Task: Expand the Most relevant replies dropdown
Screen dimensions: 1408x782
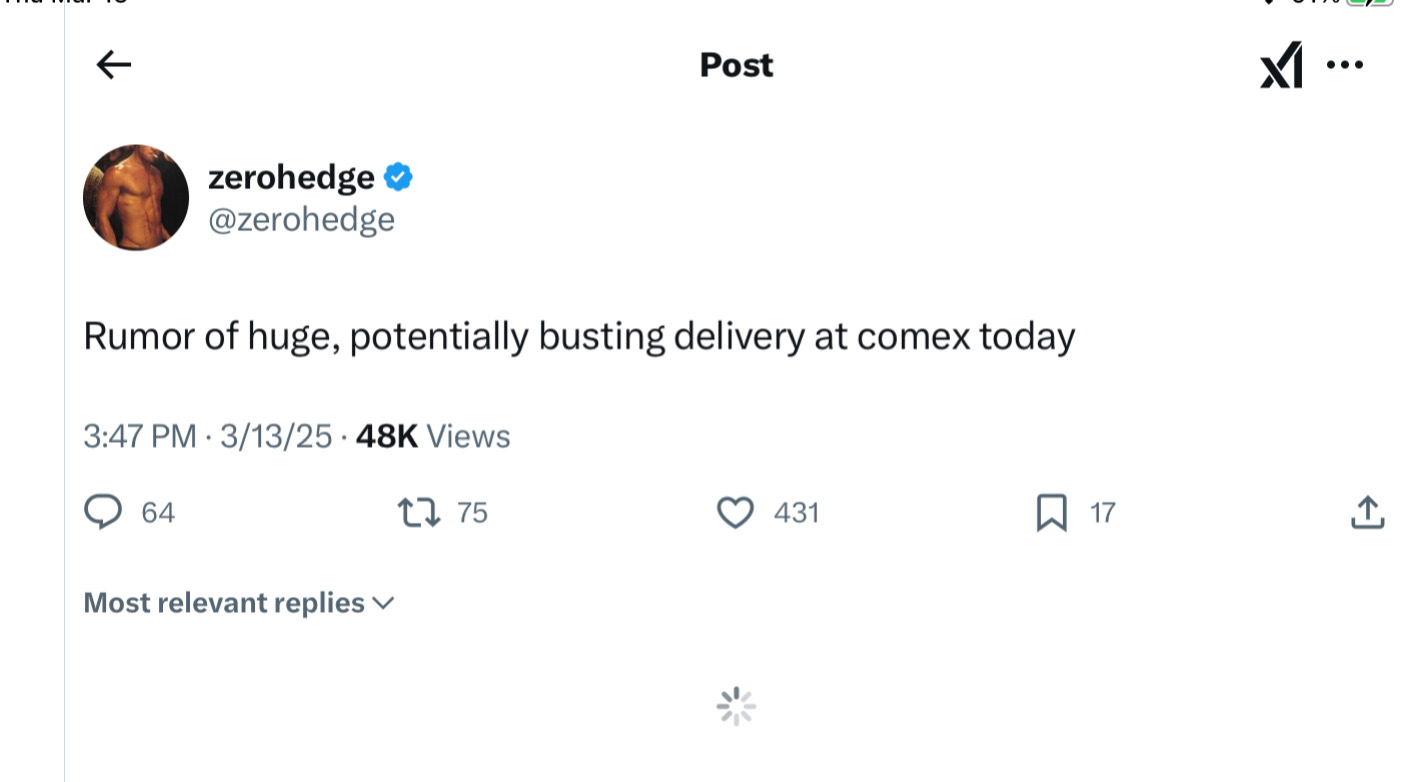Action: pos(240,603)
